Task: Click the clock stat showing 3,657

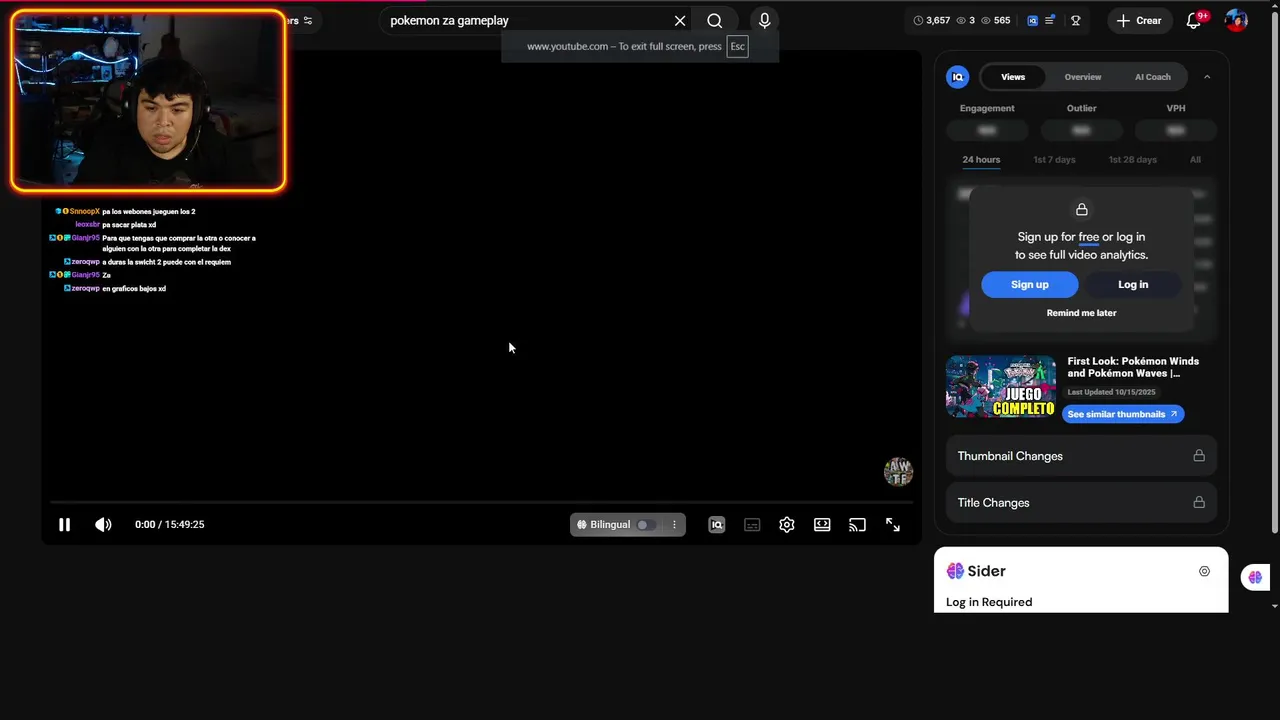Action: coord(932,20)
